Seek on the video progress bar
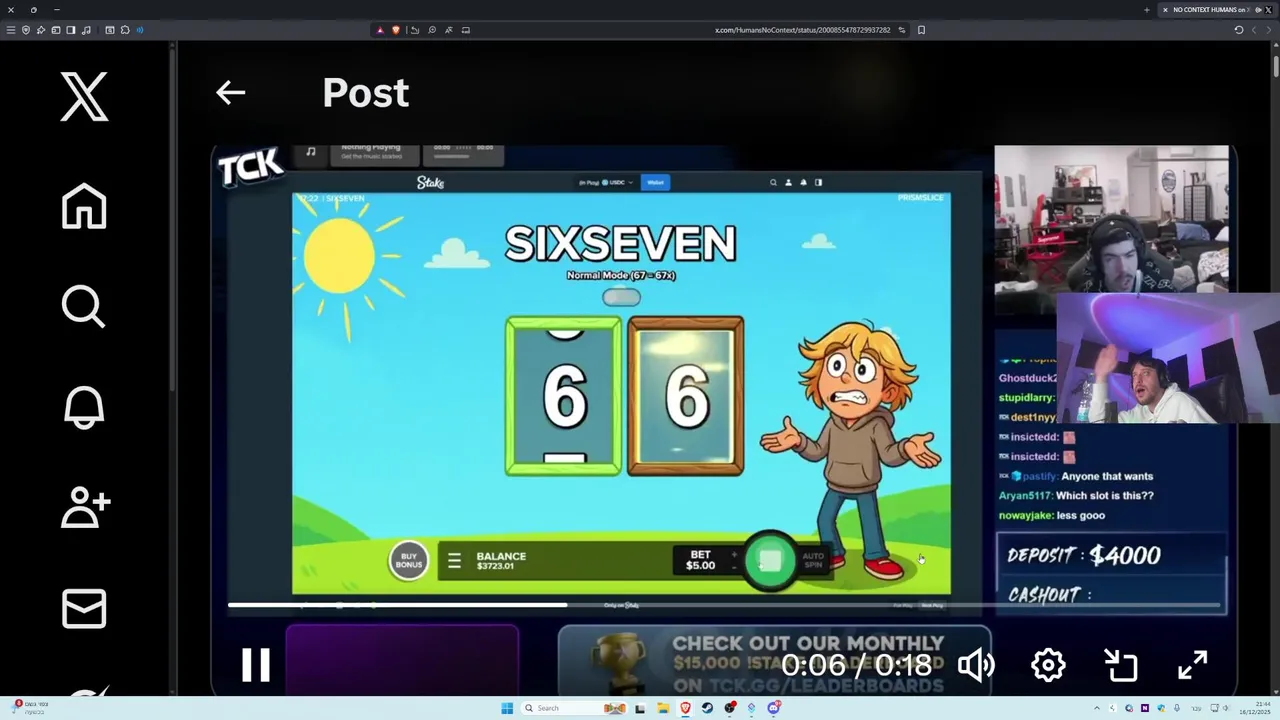This screenshot has height=720, width=1280. [724, 605]
